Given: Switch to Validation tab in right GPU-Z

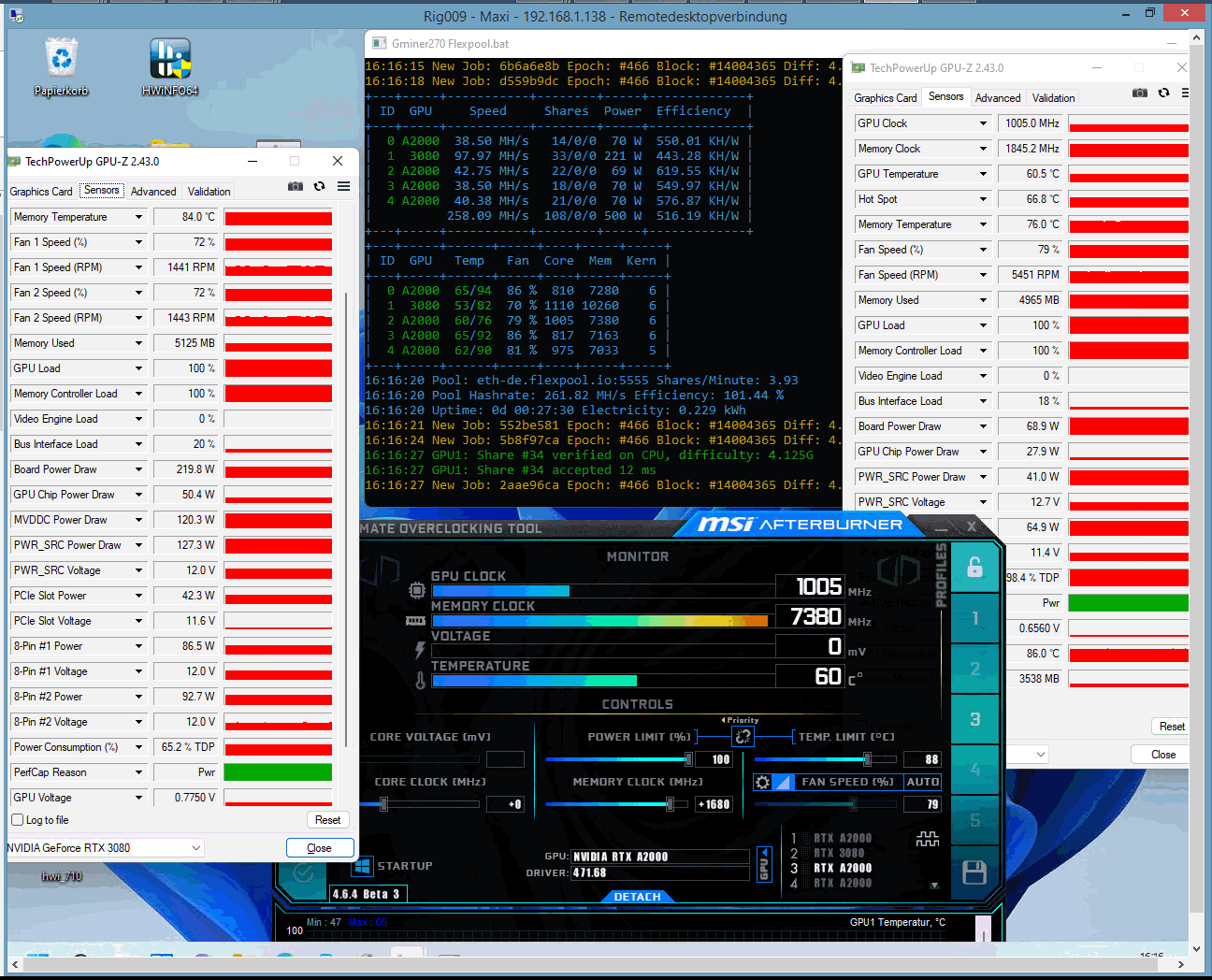Looking at the screenshot, I should point(1053,98).
